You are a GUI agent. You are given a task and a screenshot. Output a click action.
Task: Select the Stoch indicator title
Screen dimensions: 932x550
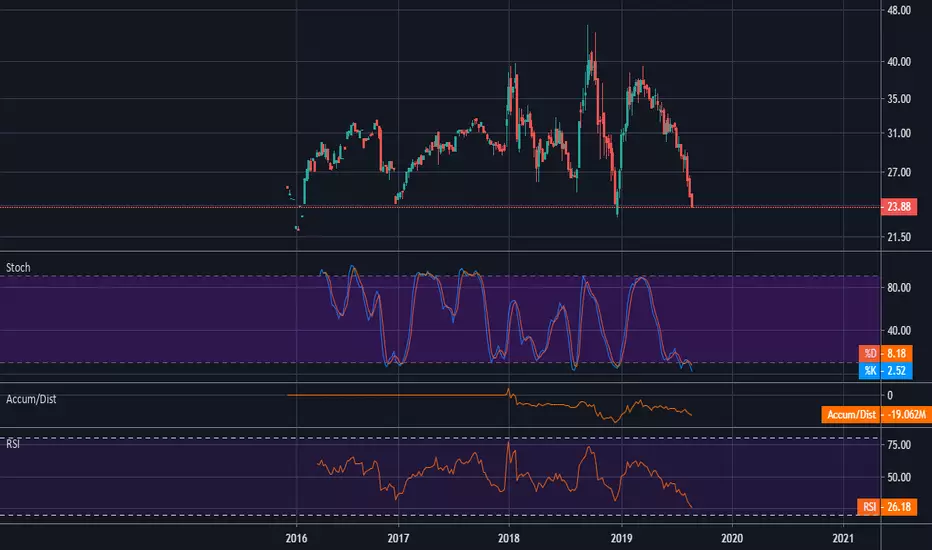18,268
